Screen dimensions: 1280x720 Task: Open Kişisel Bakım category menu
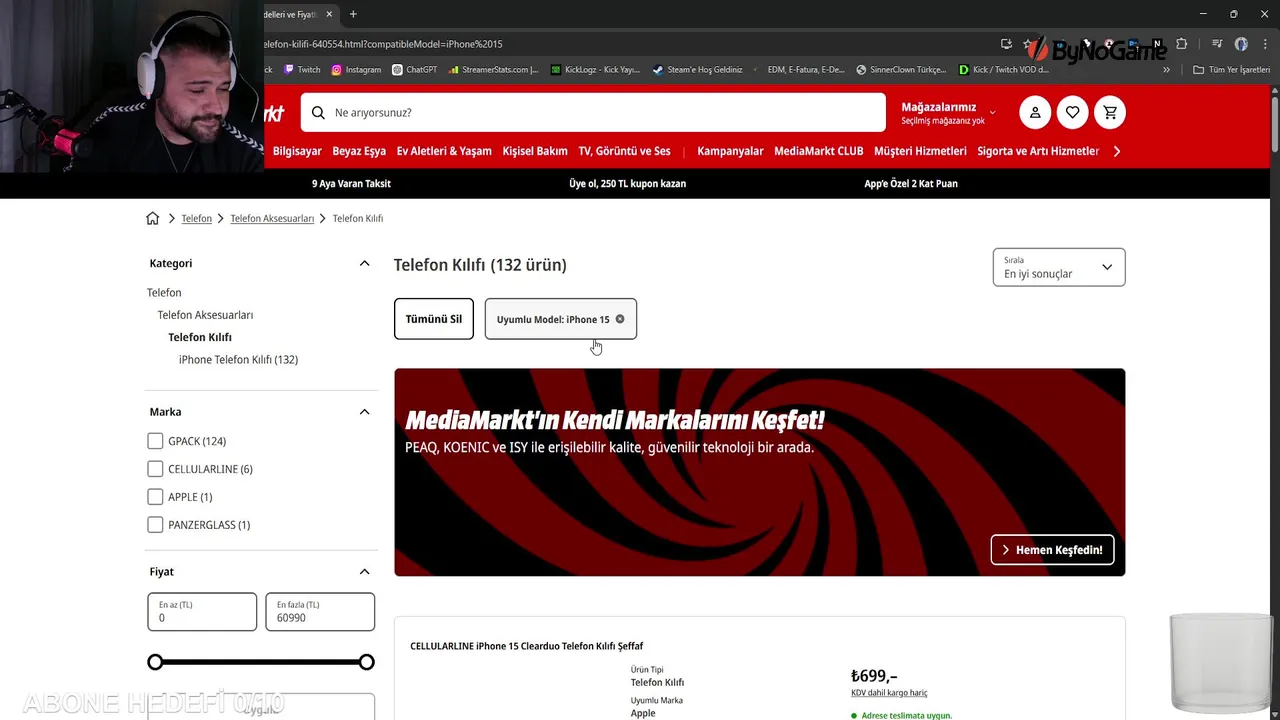tap(535, 151)
